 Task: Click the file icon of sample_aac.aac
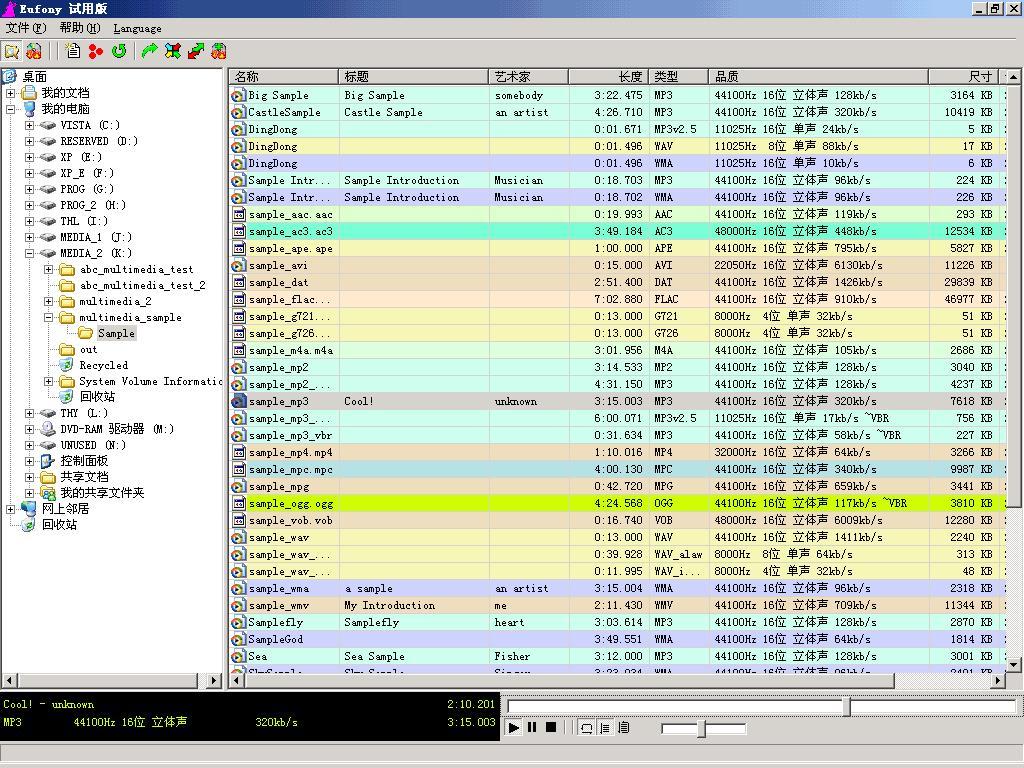pyautogui.click(x=238, y=214)
